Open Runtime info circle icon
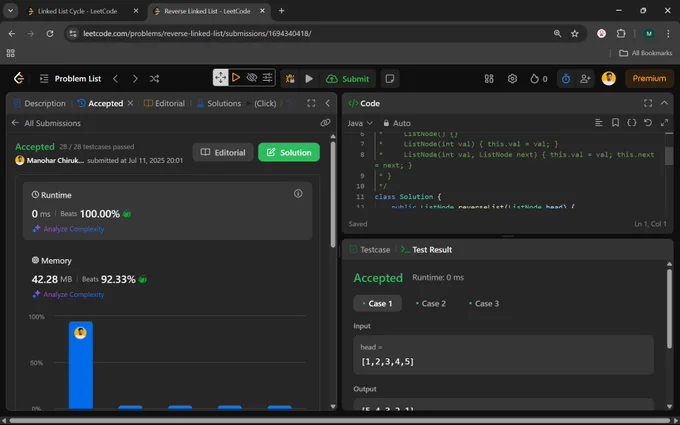 pyautogui.click(x=298, y=194)
